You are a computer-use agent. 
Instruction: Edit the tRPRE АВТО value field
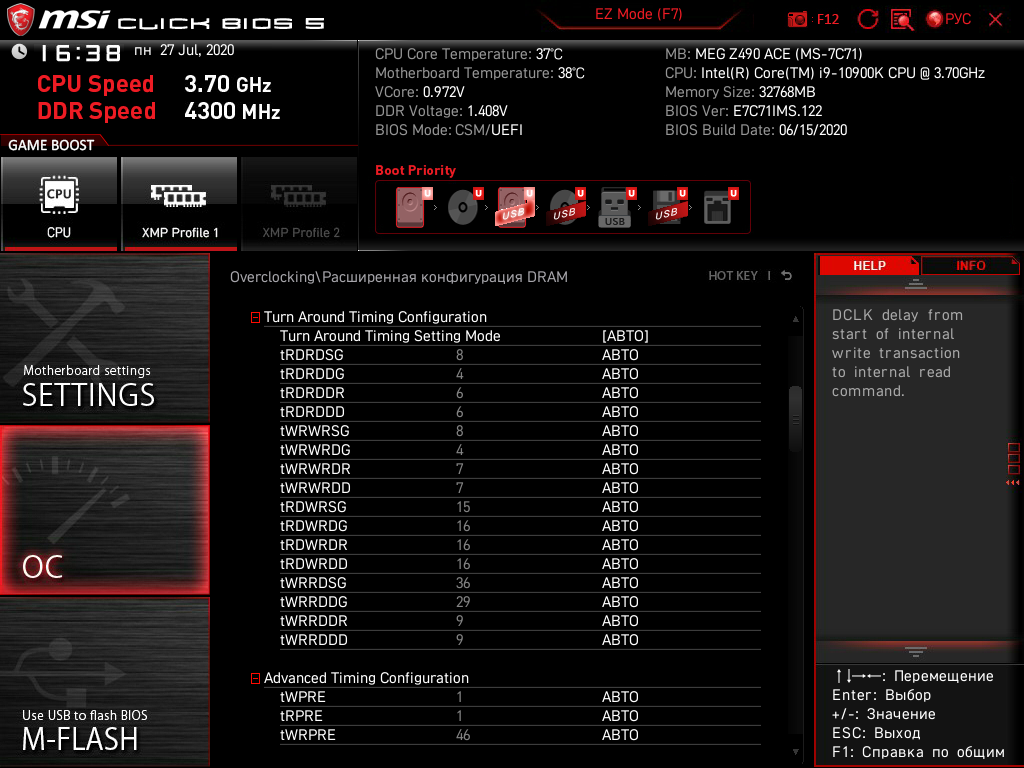coord(620,716)
